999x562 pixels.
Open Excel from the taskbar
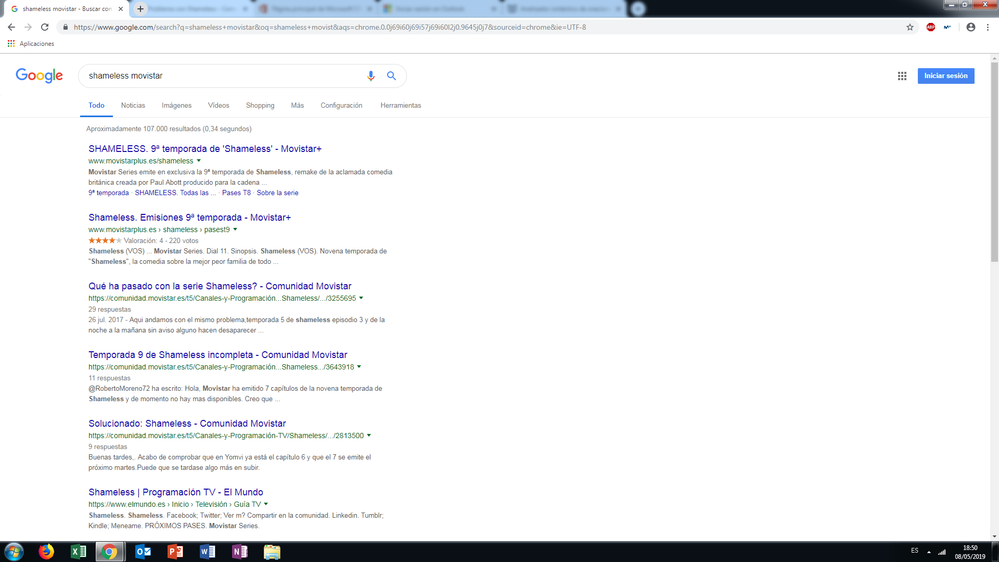point(78,551)
